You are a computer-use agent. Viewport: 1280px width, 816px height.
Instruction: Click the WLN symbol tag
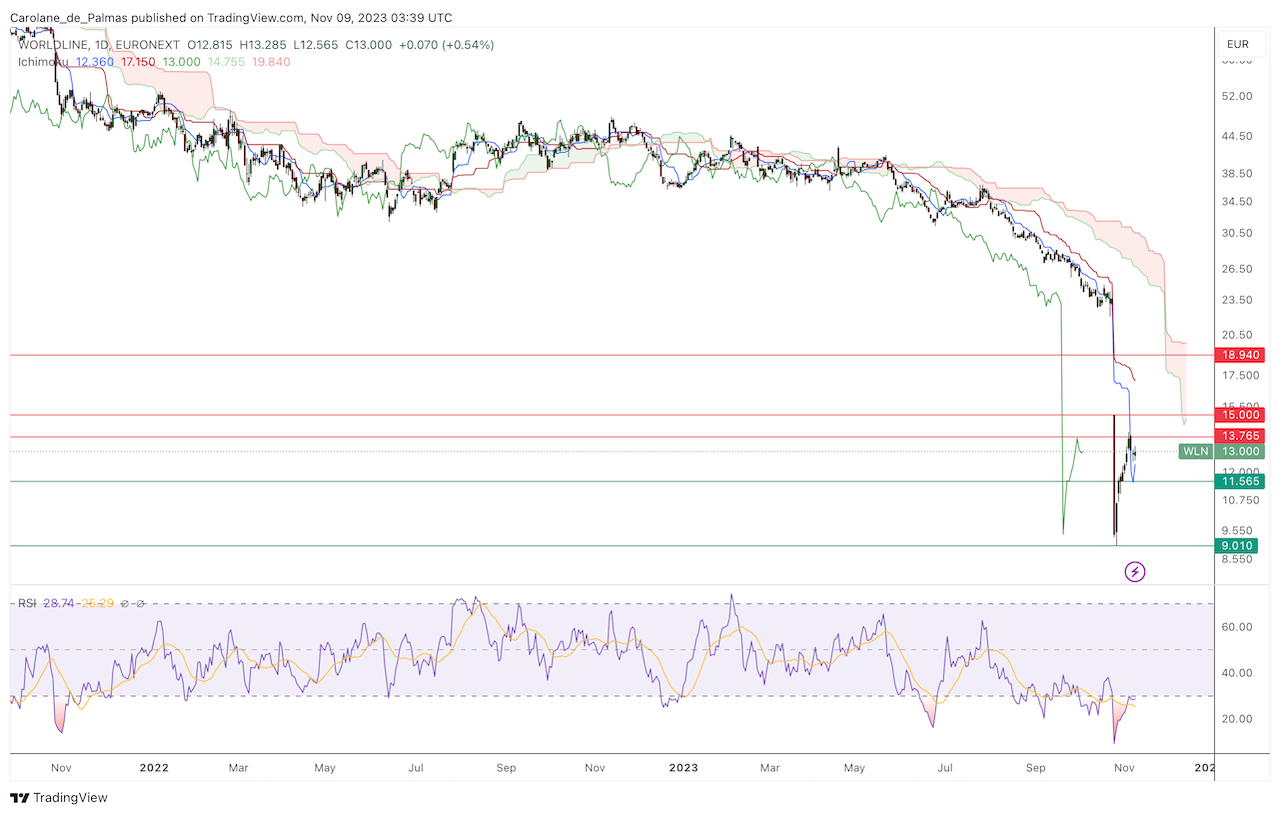coord(1195,451)
